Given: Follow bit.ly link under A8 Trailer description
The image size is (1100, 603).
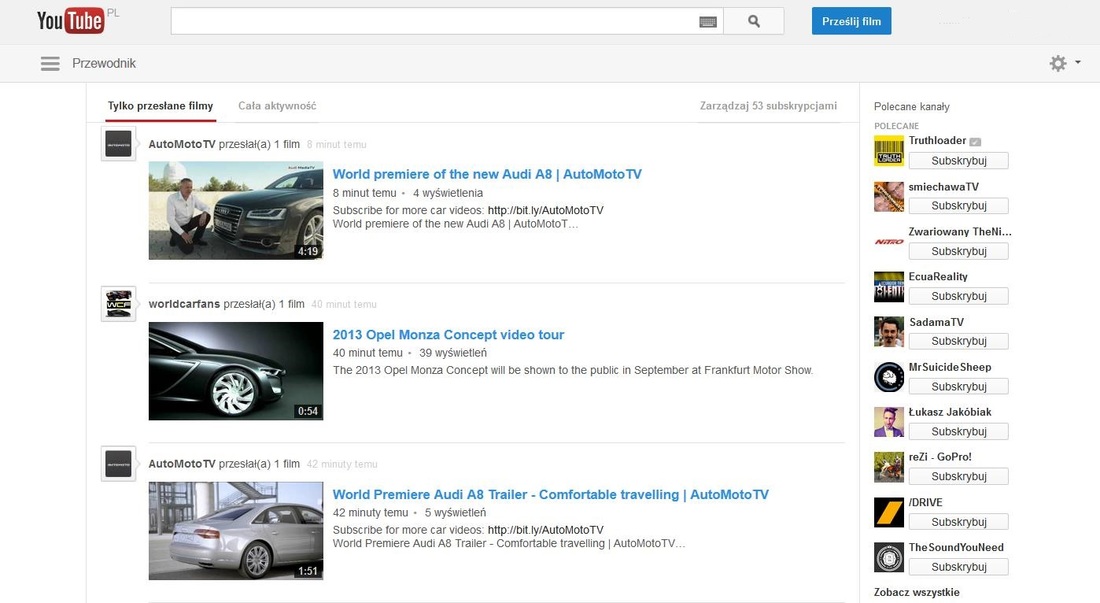Looking at the screenshot, I should 546,530.
